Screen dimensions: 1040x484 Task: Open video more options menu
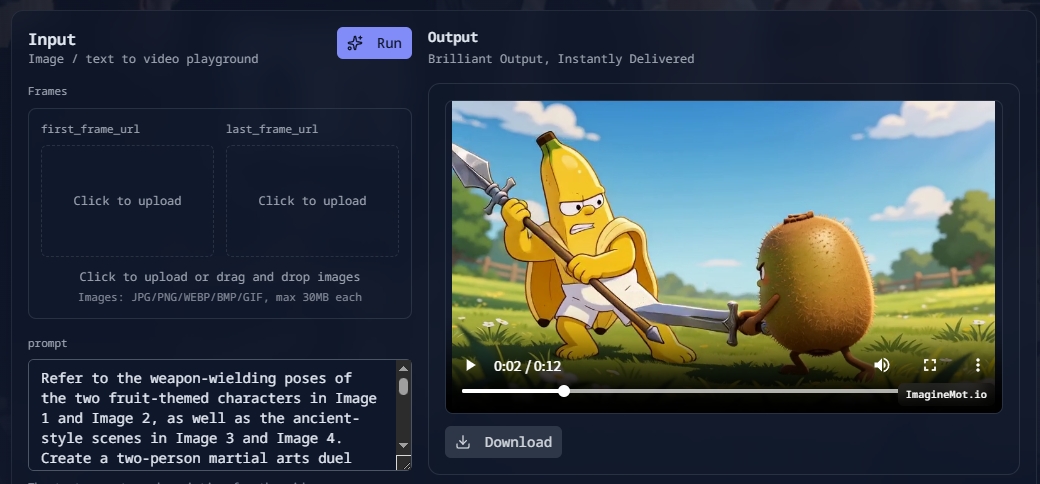point(978,365)
